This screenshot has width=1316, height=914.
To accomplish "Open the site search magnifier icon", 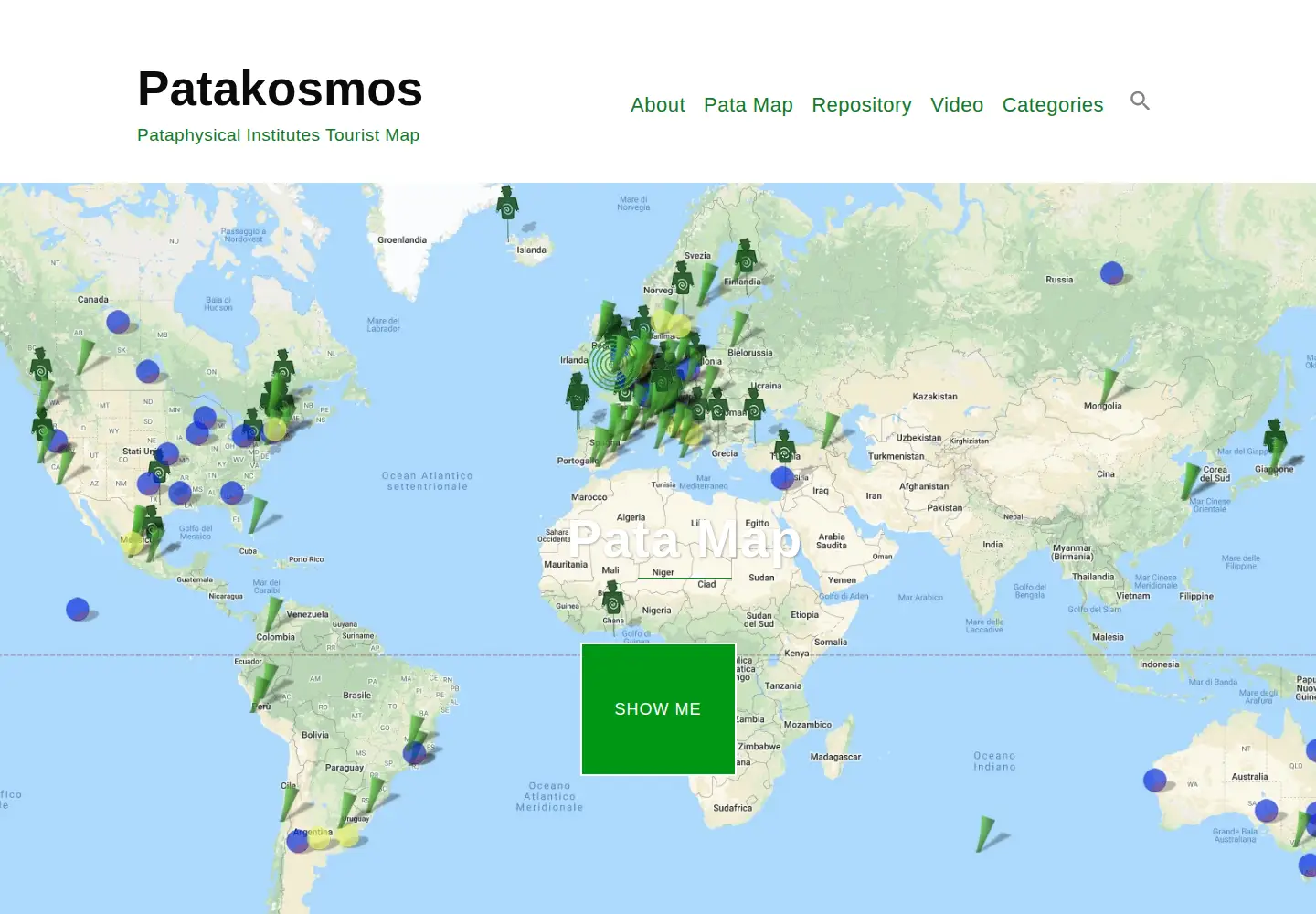I will pos(1140,101).
